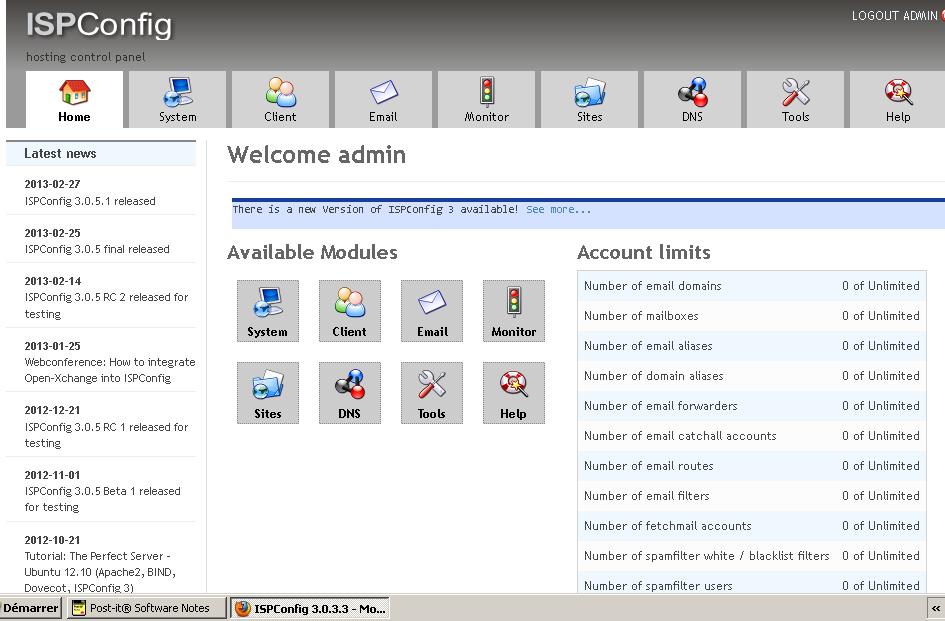Click the ISPConfig logo in header
Screen dimensions: 945x621
99,25
